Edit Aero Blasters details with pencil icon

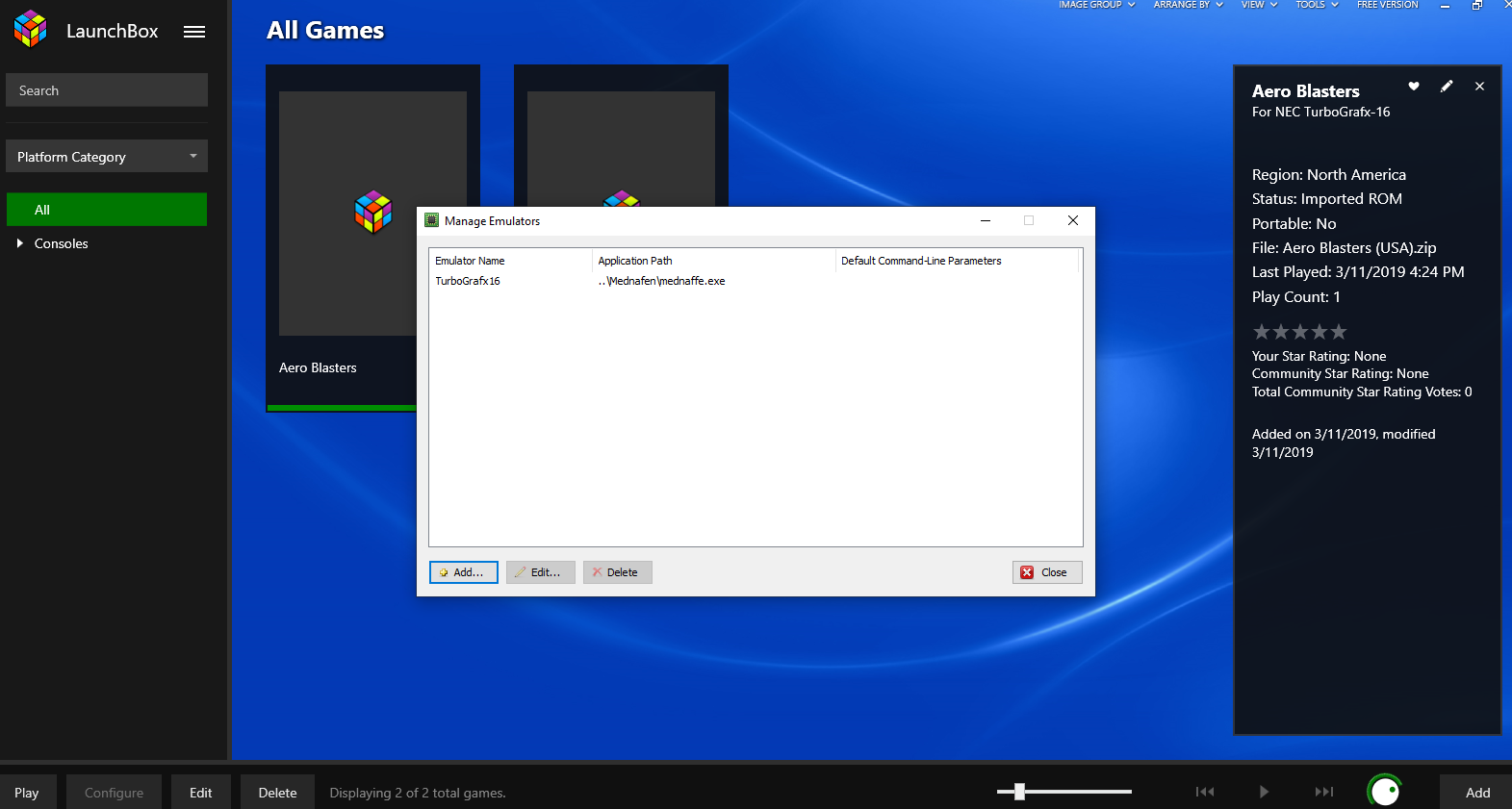pyautogui.click(x=1447, y=87)
